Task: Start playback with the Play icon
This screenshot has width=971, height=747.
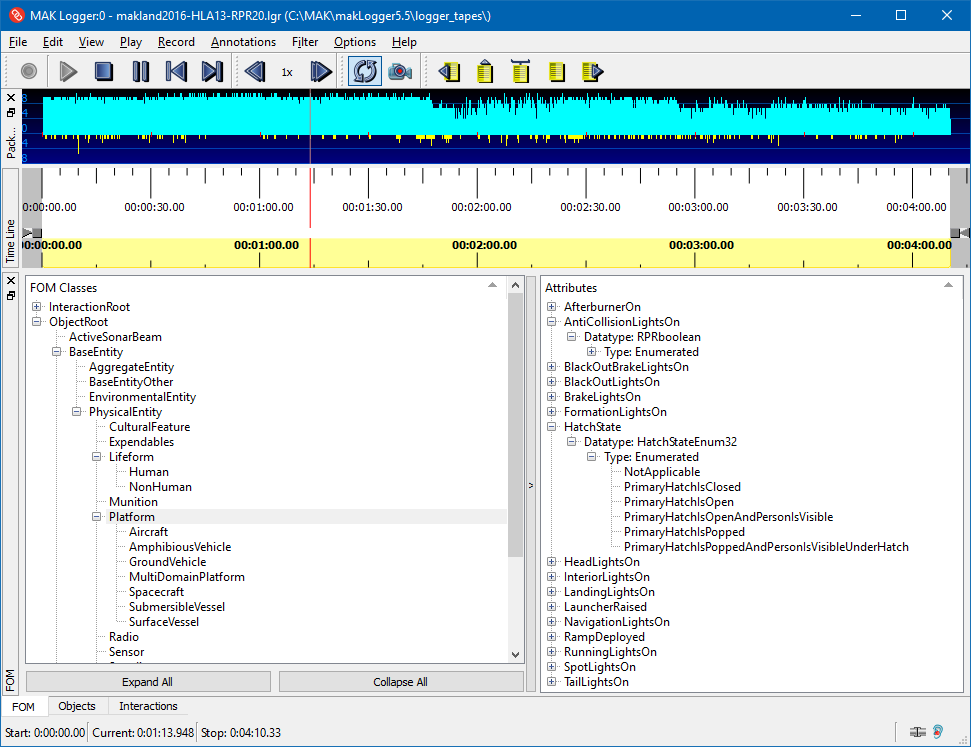Action: [67, 71]
